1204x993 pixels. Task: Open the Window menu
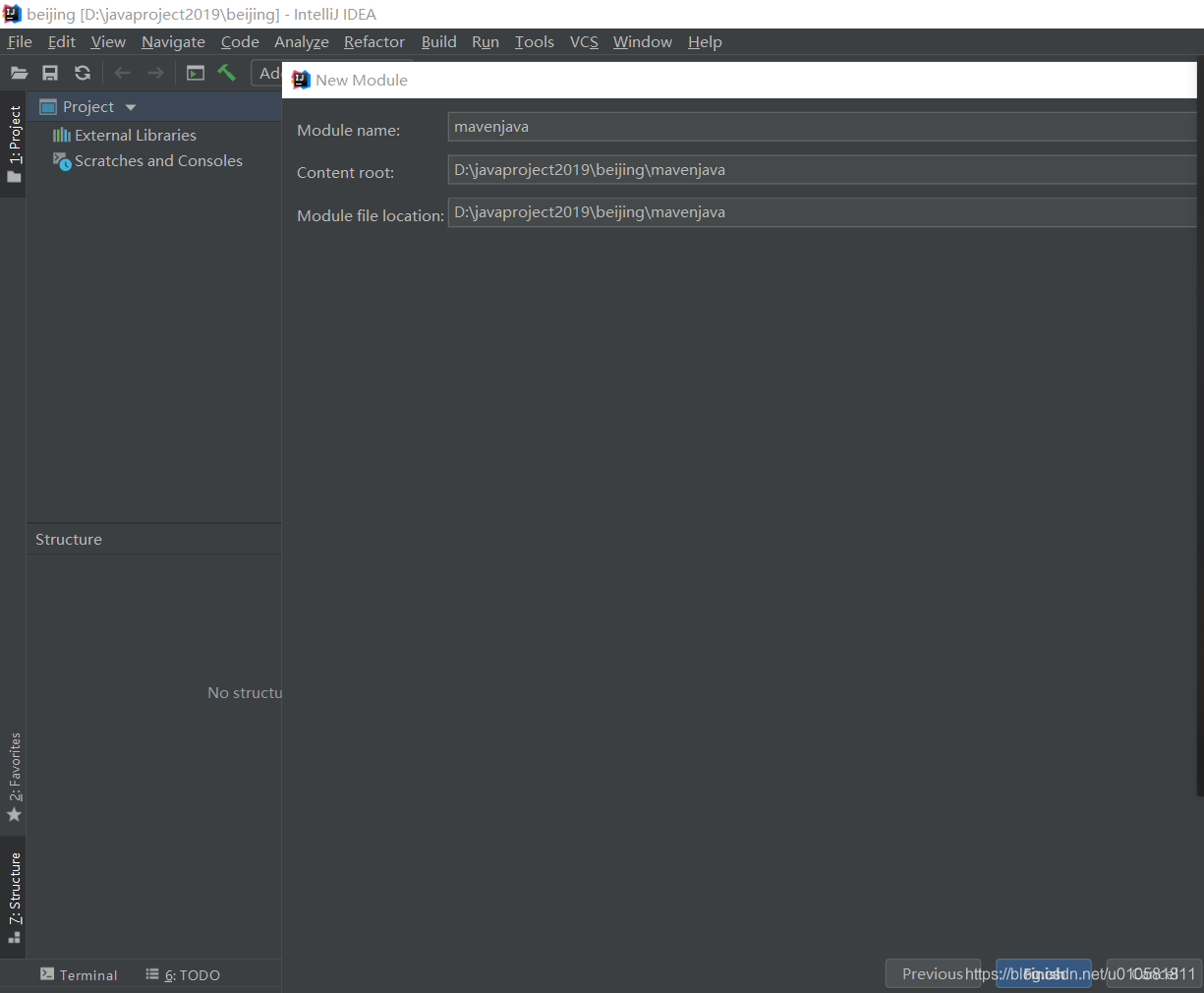click(x=643, y=41)
